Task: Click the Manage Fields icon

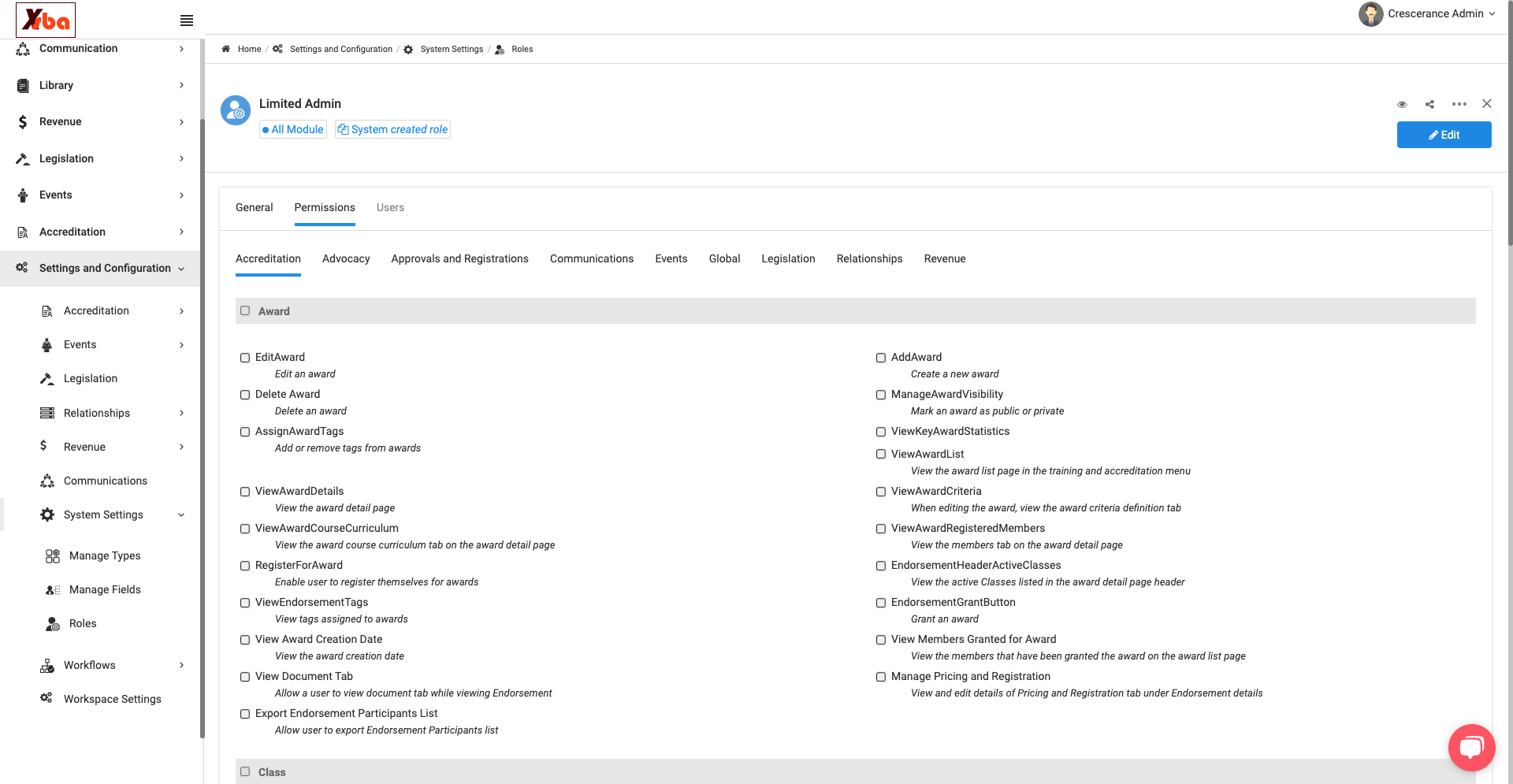Action: (x=53, y=590)
